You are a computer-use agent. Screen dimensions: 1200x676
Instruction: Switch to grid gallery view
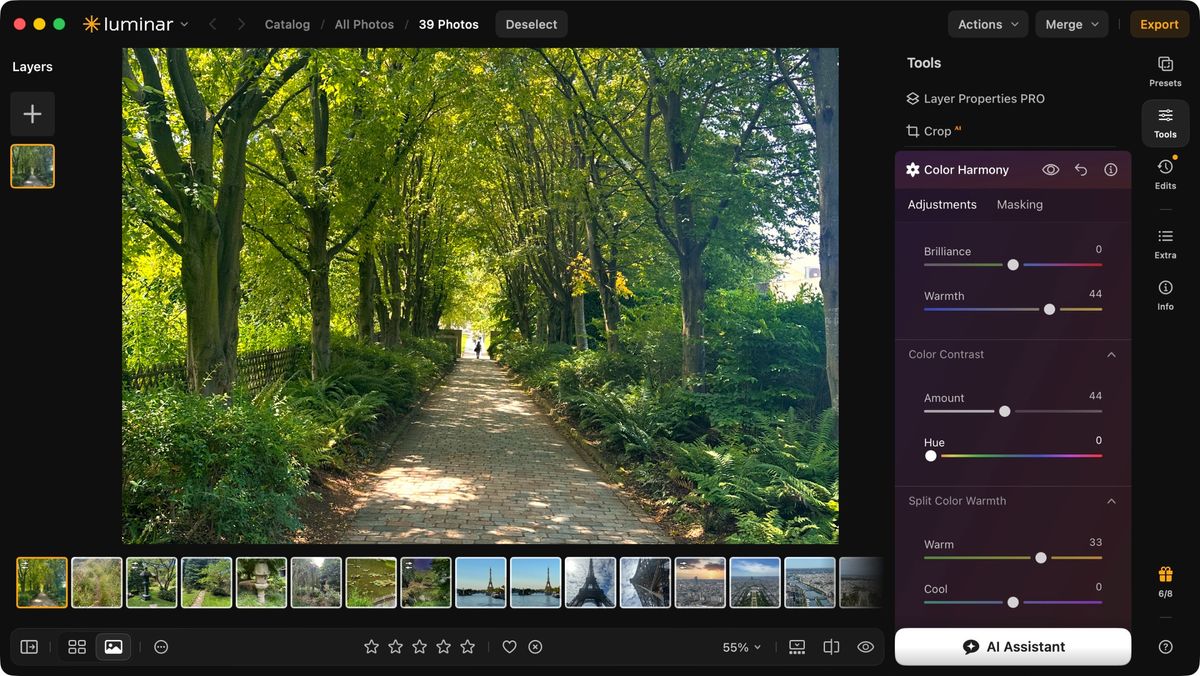(77, 647)
